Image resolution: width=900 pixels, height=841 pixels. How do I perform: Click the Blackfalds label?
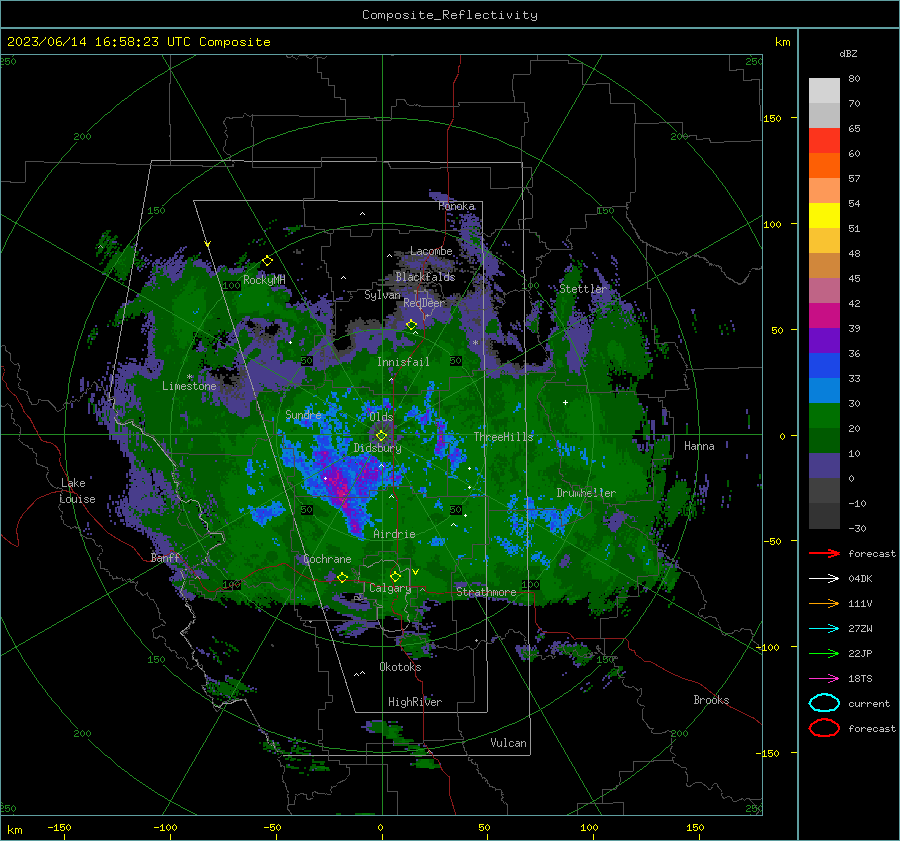click(425, 277)
